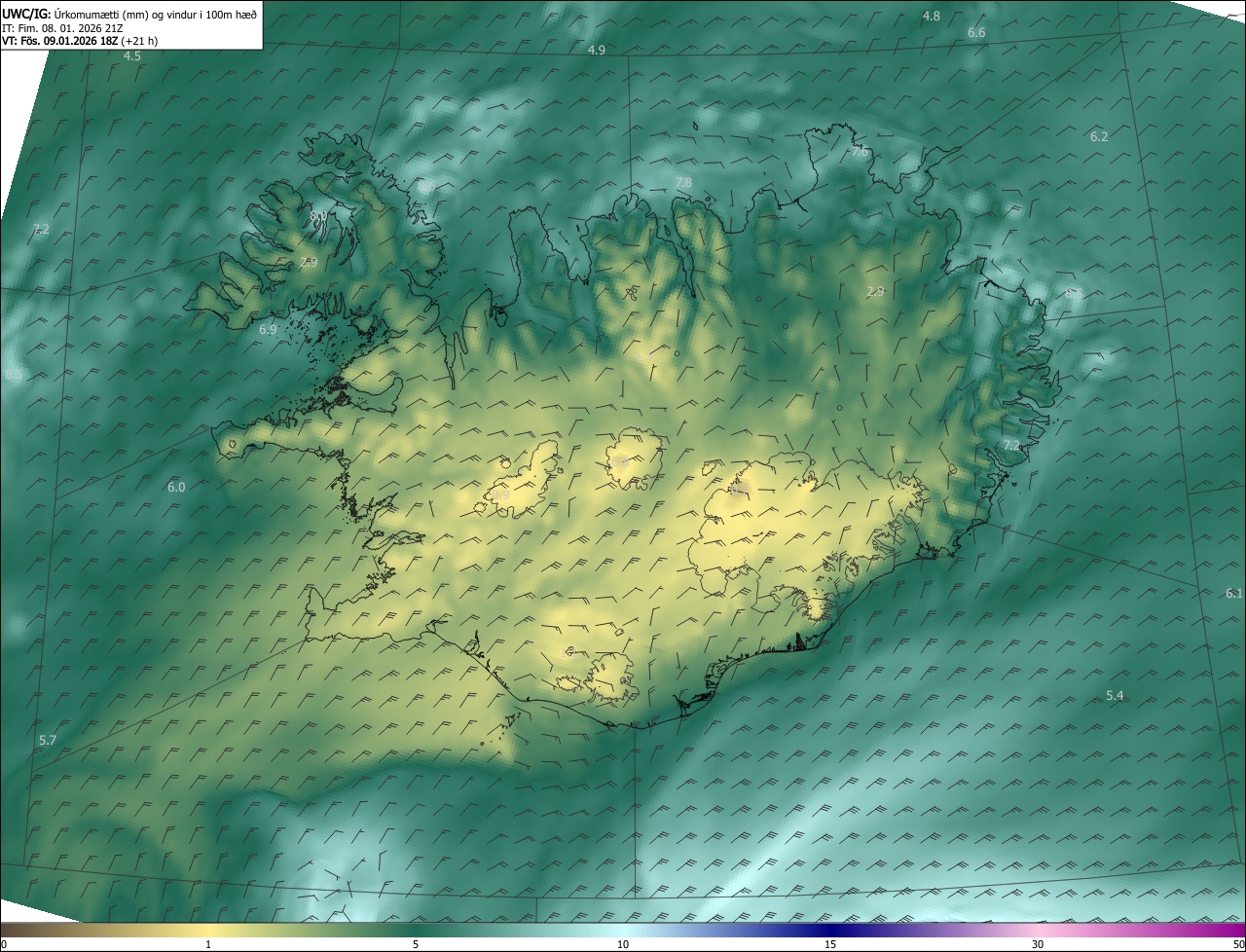The image size is (1246, 952).
Task: Click the colour scale tick labelled 10
Action: pos(623,944)
